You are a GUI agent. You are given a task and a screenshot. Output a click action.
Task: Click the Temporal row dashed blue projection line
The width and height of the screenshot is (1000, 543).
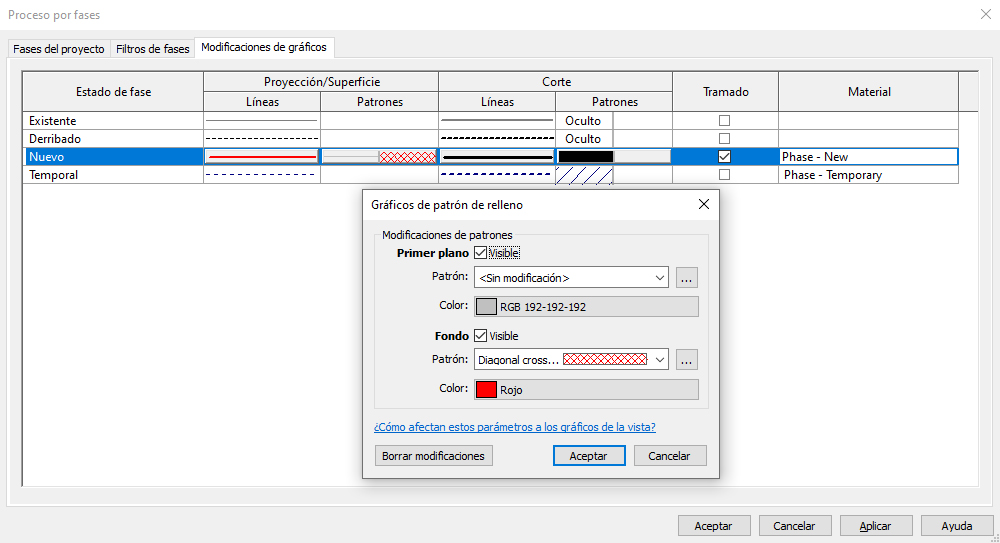(262, 175)
